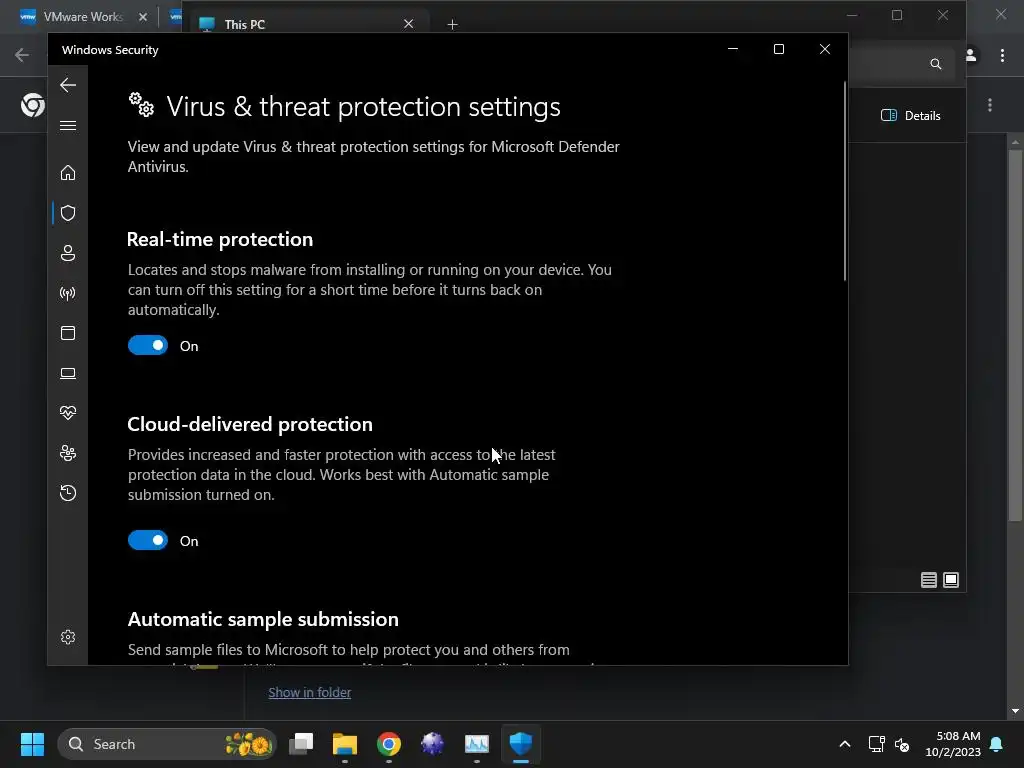The image size is (1024, 768).
Task: Switch to details list view icon
Action: click(929, 580)
